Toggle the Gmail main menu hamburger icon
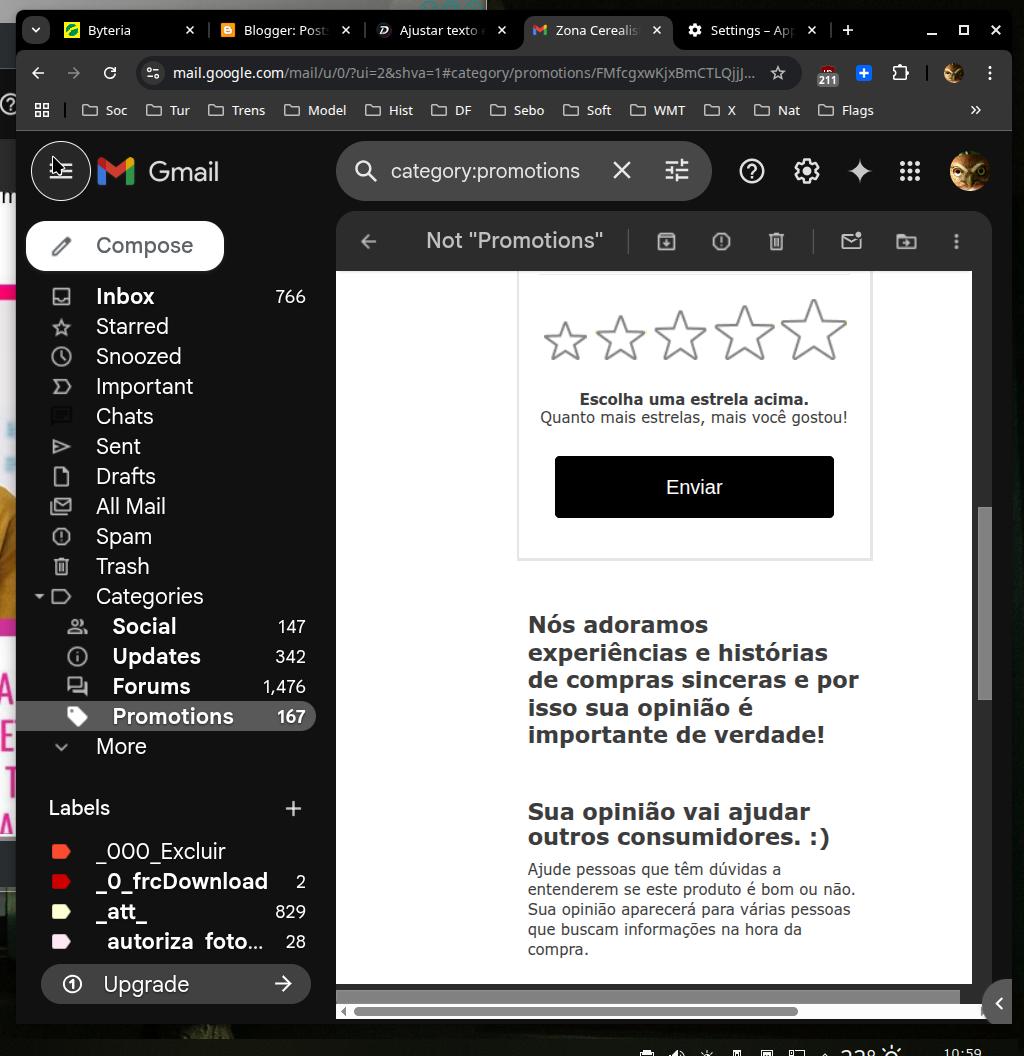 click(x=61, y=171)
